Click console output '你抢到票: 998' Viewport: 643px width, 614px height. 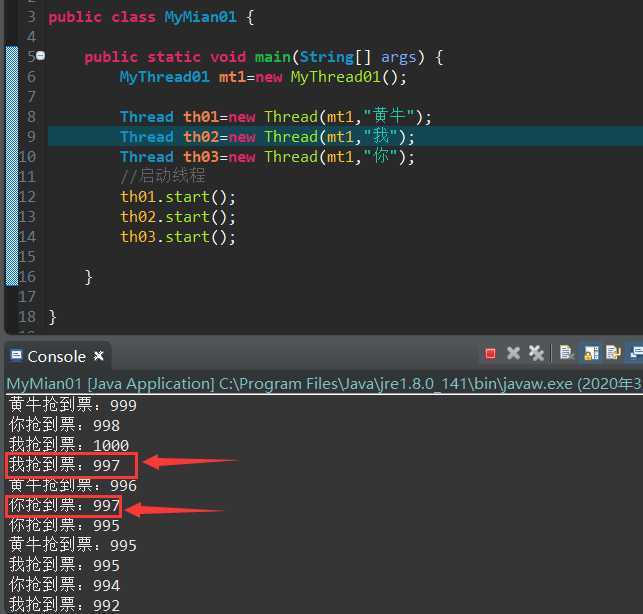click(x=64, y=425)
